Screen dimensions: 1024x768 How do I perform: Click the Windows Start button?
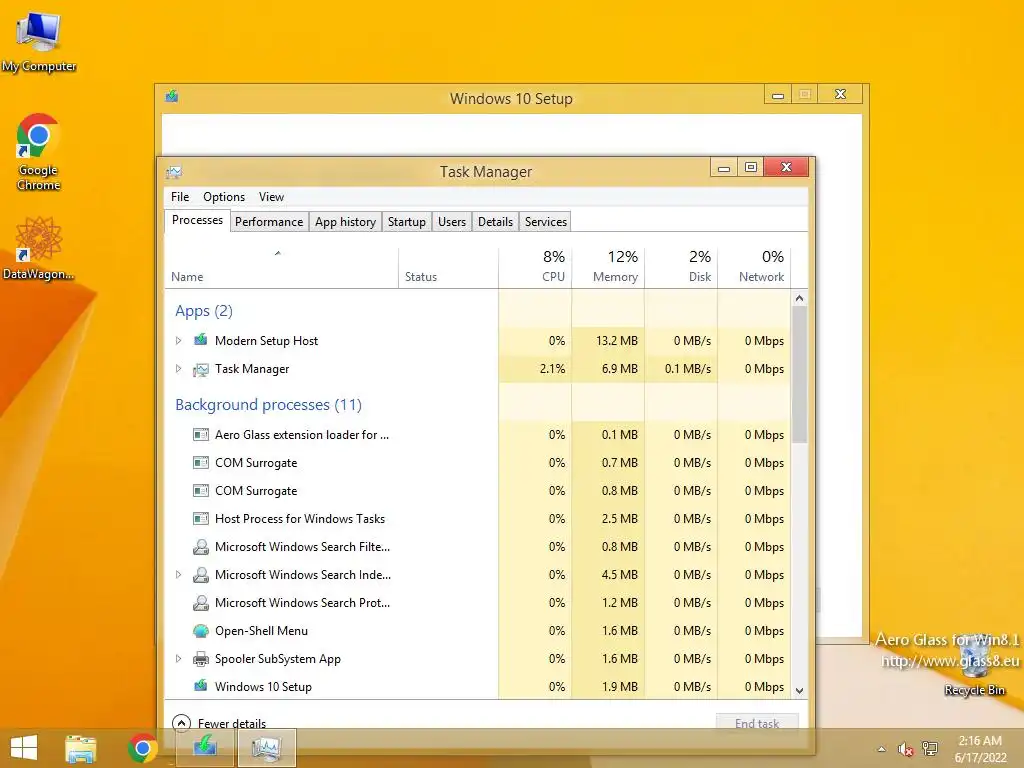tap(24, 748)
